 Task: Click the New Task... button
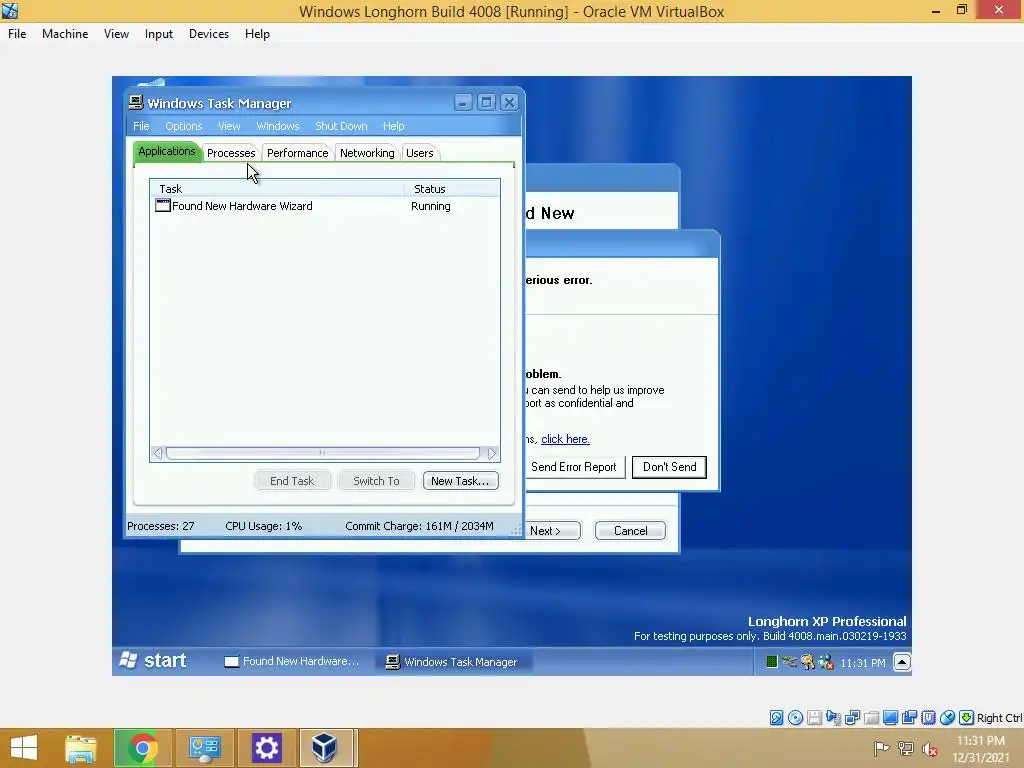tap(460, 481)
